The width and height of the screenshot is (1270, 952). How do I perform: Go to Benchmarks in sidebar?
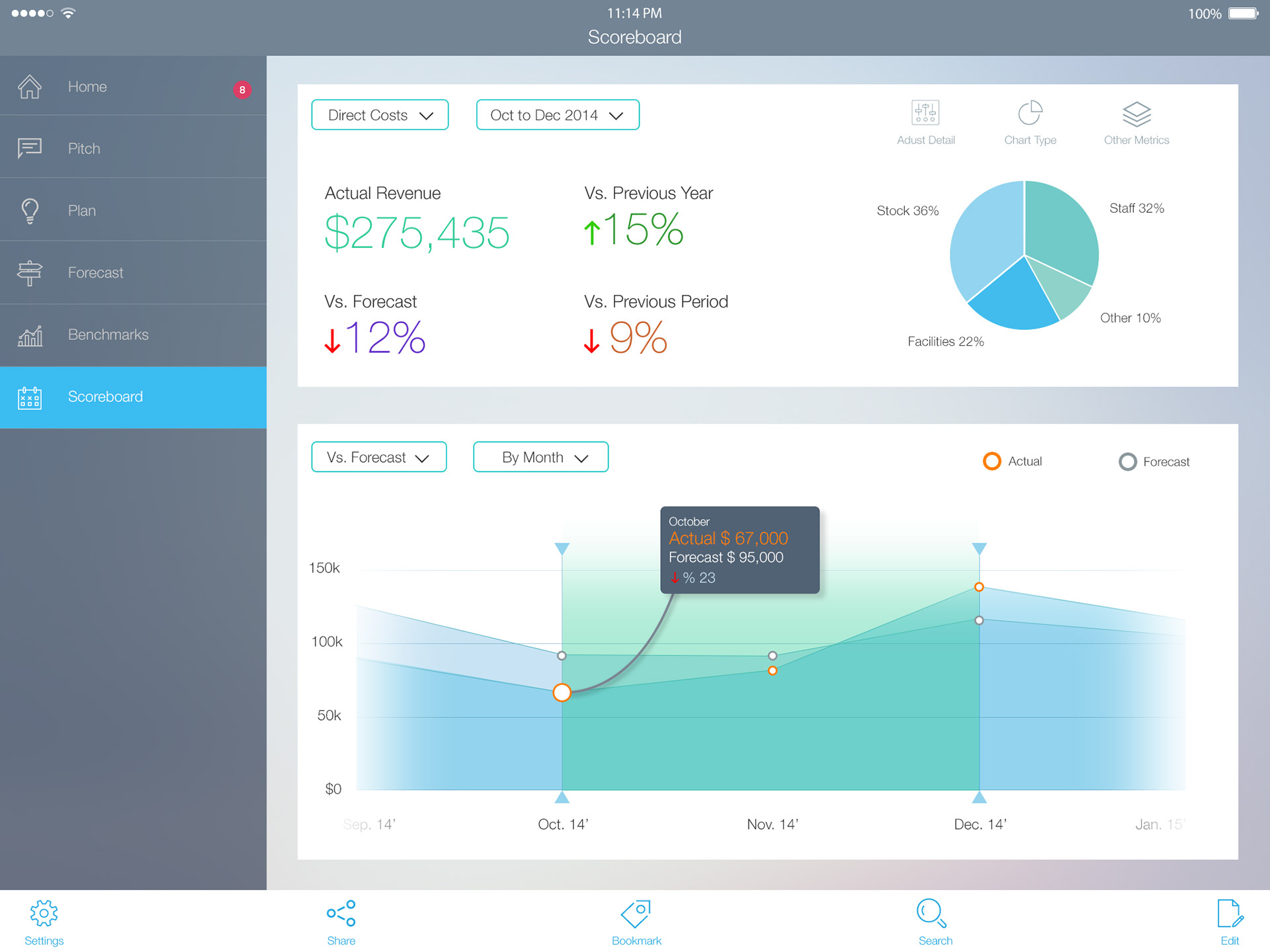pyautogui.click(x=108, y=335)
